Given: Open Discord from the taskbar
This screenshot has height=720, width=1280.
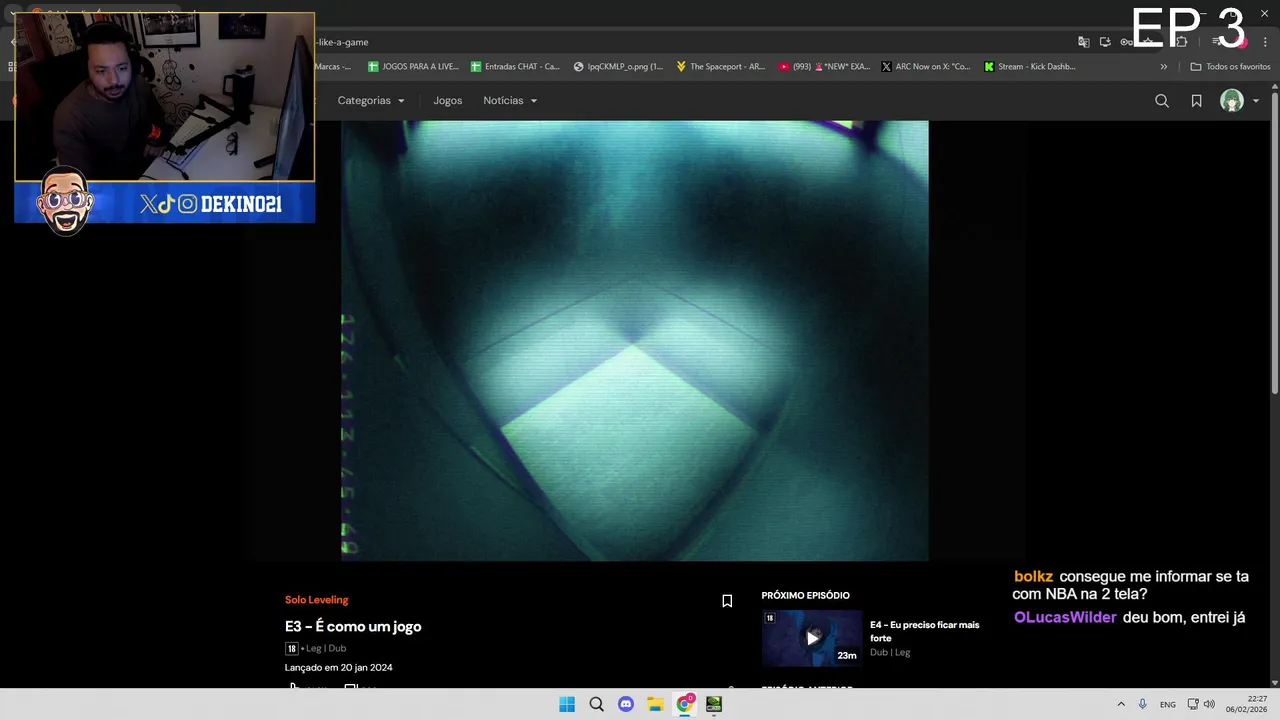Looking at the screenshot, I should 626,704.
